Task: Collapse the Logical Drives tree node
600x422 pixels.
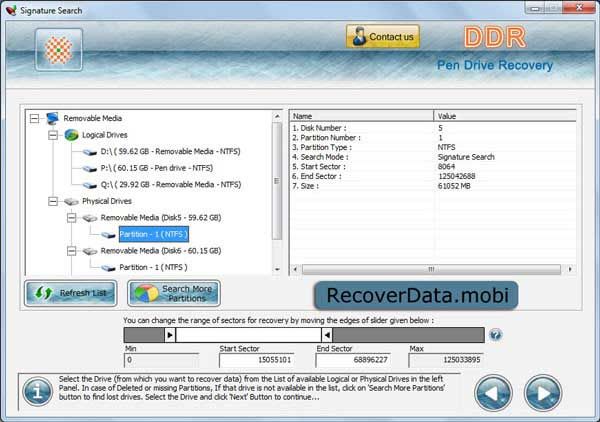Action: click(x=53, y=135)
